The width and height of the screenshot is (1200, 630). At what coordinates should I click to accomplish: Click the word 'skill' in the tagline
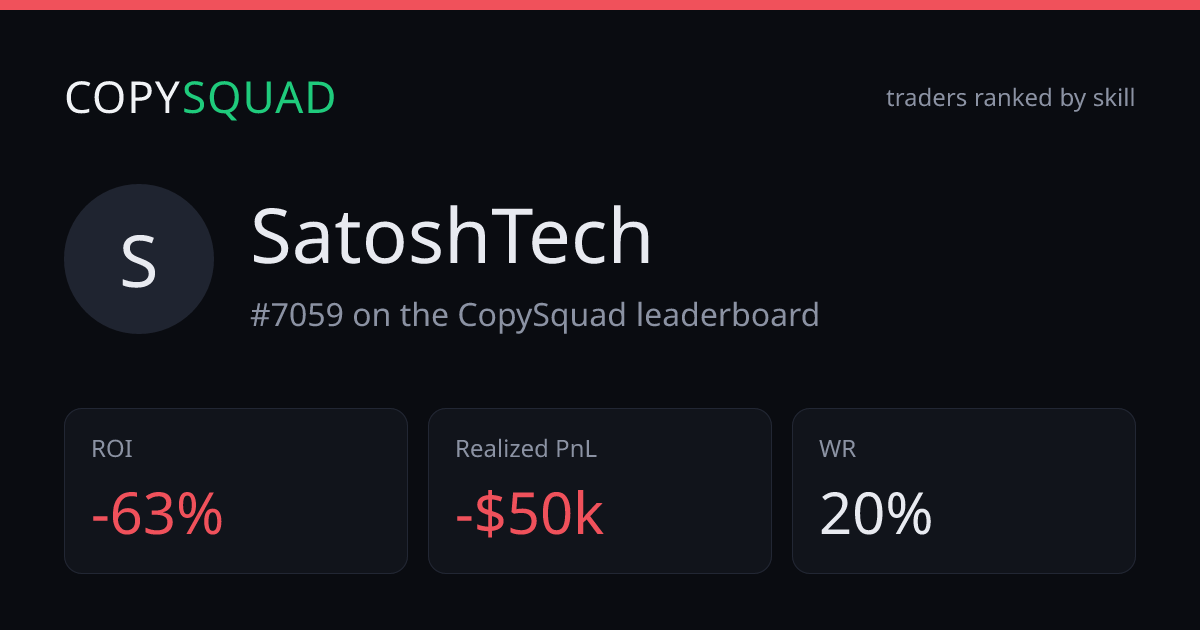point(1114,98)
